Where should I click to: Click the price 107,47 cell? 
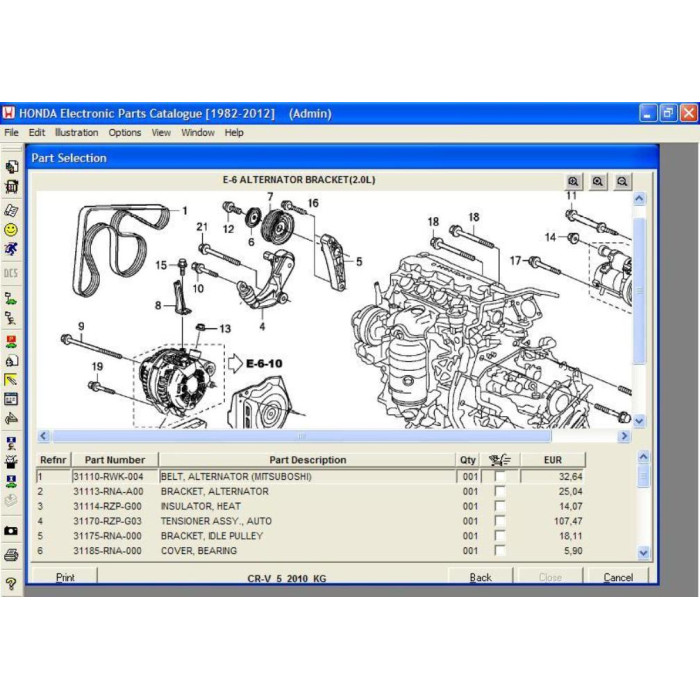[568, 521]
